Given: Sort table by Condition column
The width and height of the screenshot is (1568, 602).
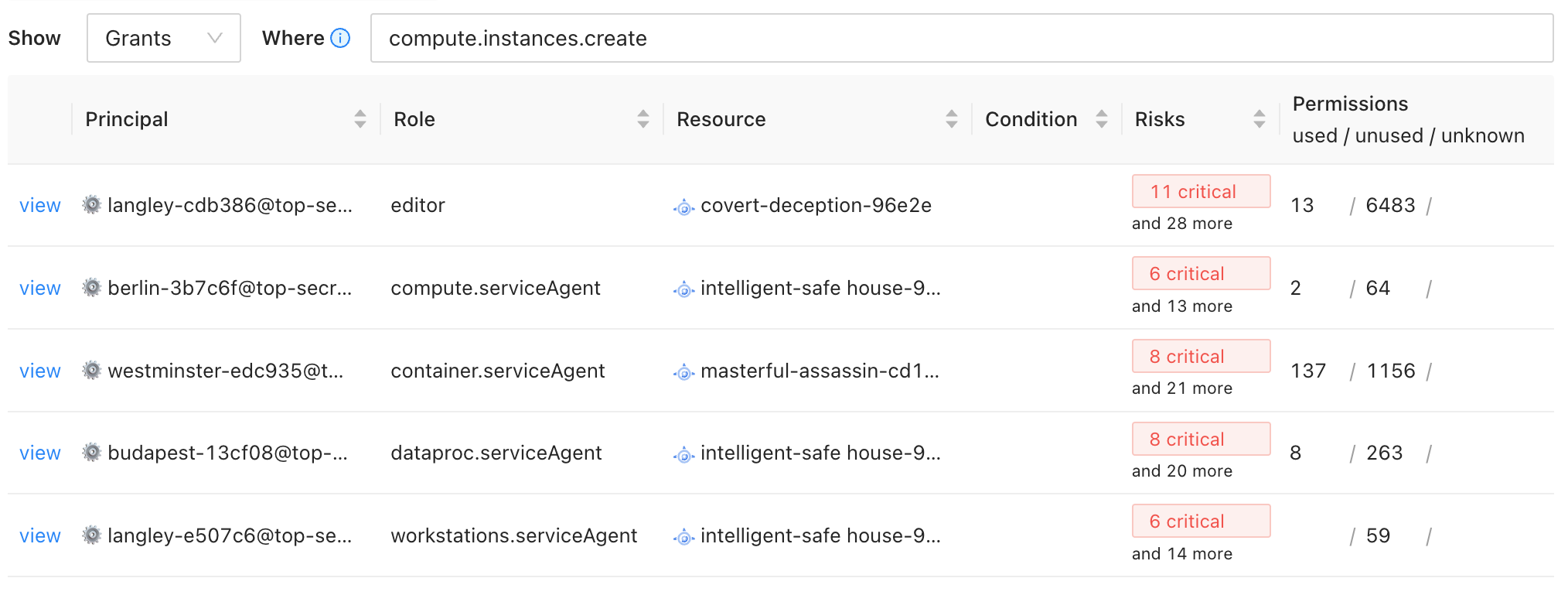Looking at the screenshot, I should pyautogui.click(x=1102, y=119).
